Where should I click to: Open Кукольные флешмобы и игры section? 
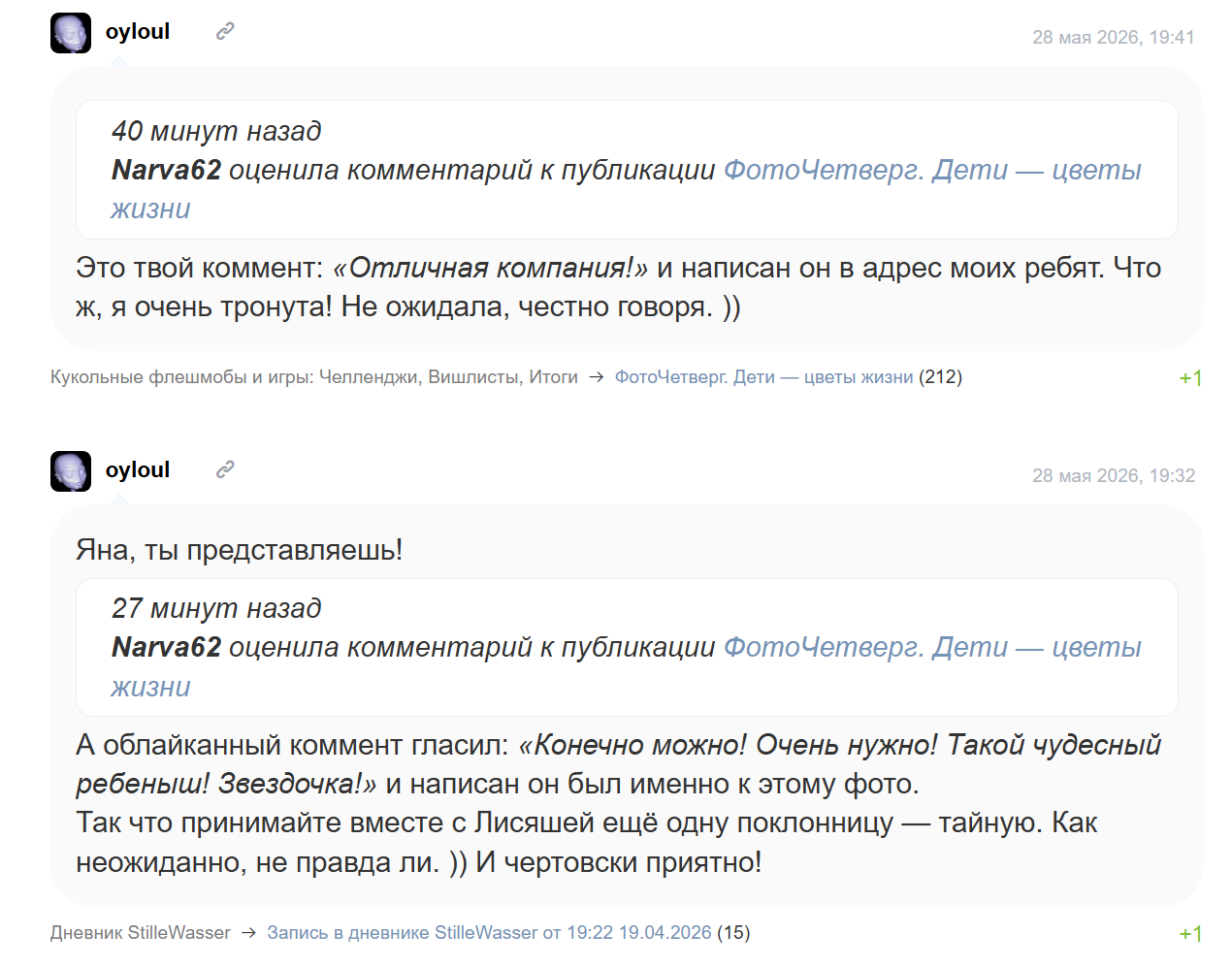tap(314, 377)
